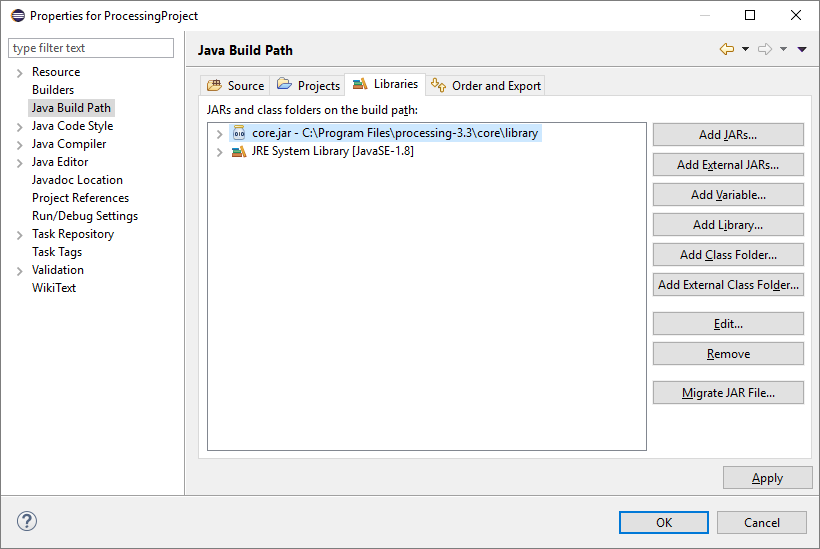This screenshot has width=820, height=549.
Task: Confirm with the OK button
Action: (x=664, y=522)
